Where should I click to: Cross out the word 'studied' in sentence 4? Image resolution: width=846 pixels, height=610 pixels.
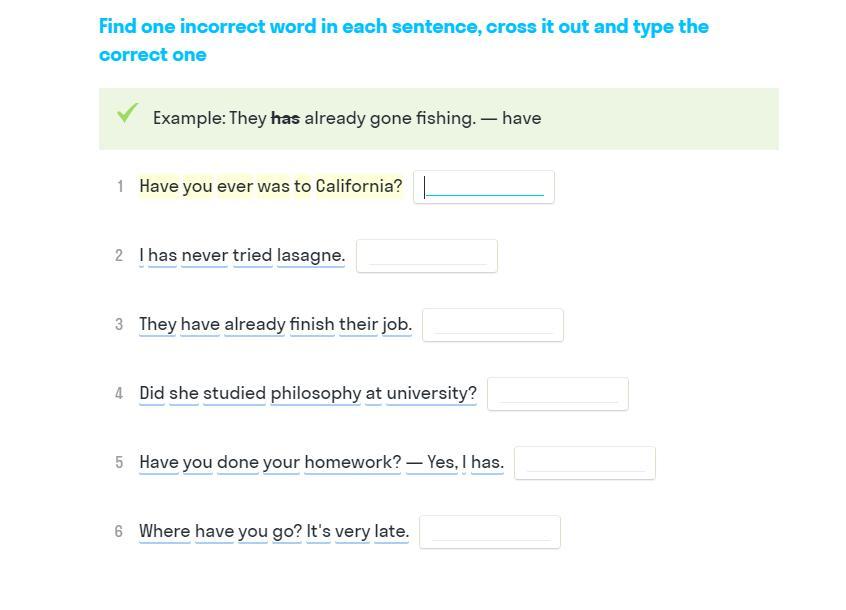(x=234, y=393)
